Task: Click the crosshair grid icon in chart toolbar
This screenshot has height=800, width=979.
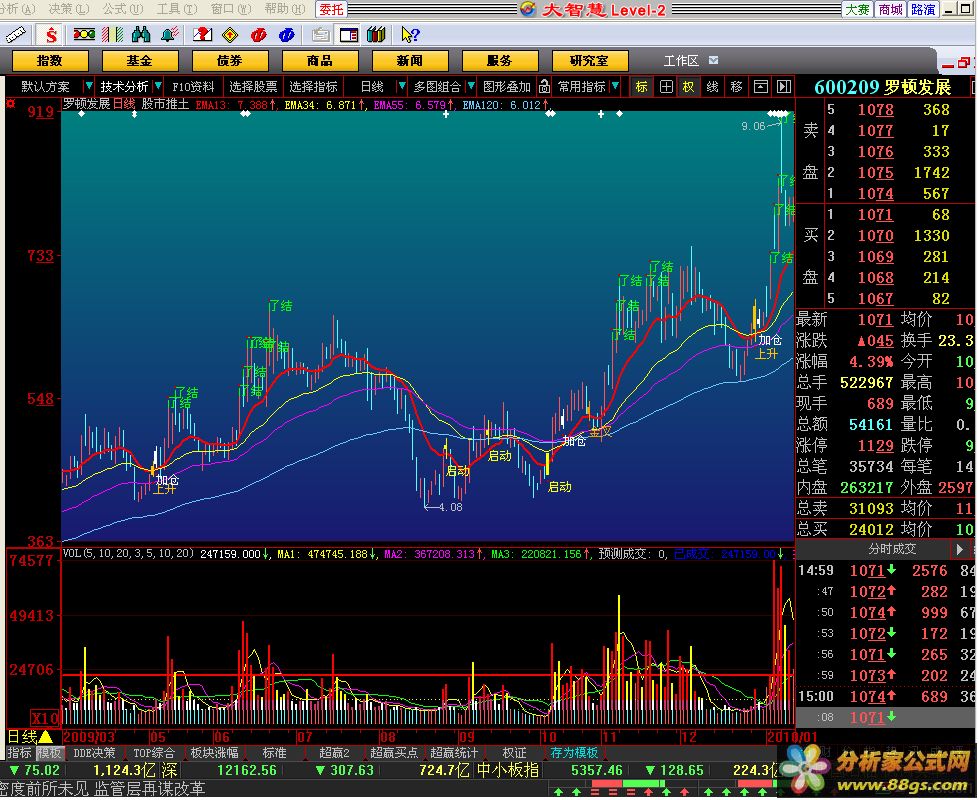Action: (x=666, y=87)
